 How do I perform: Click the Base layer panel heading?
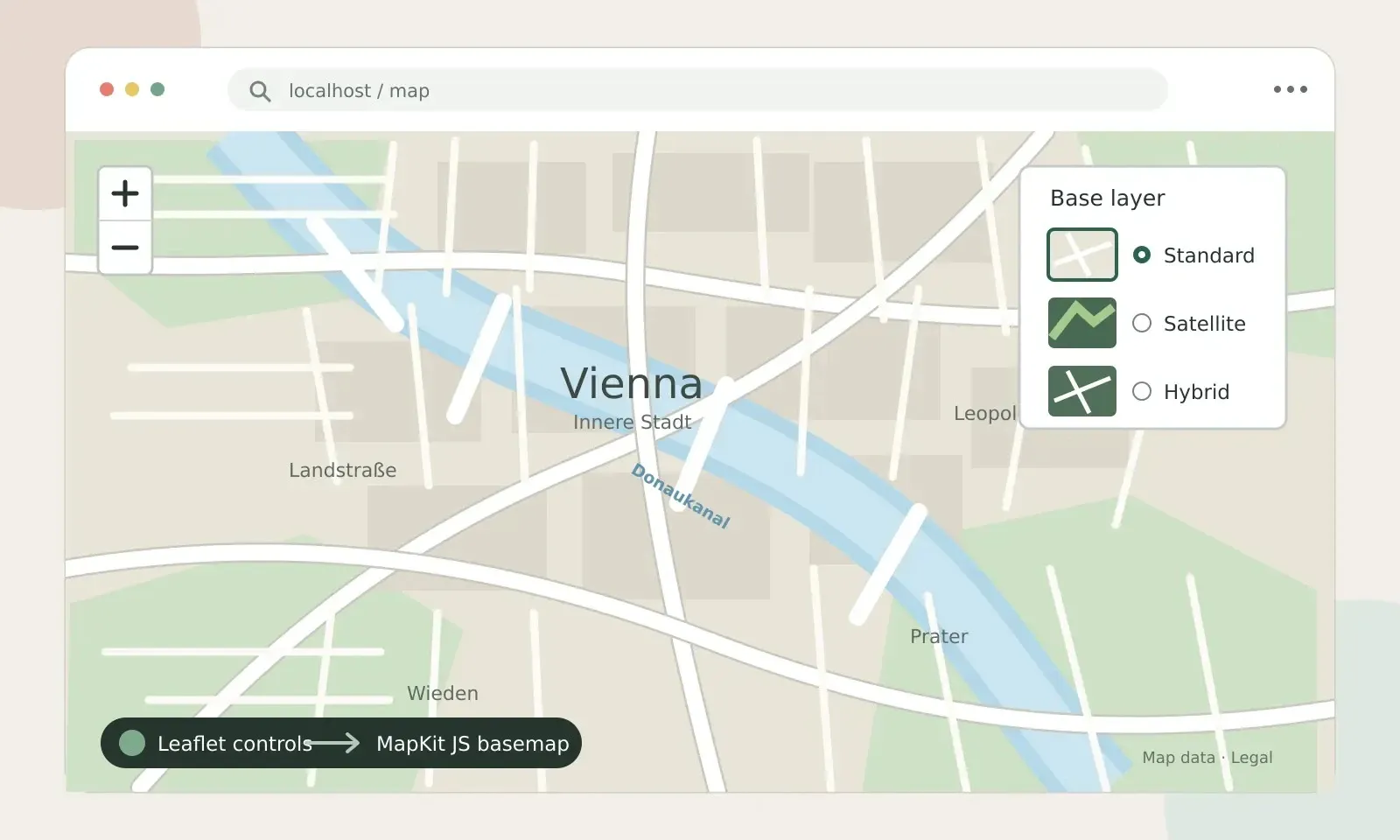(x=1107, y=199)
